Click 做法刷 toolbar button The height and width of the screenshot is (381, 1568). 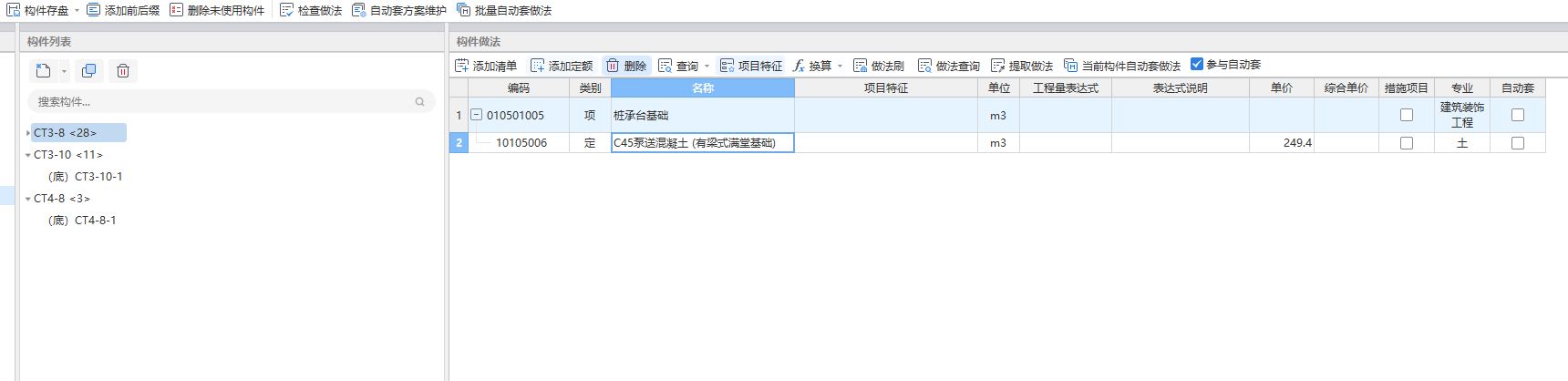click(879, 66)
